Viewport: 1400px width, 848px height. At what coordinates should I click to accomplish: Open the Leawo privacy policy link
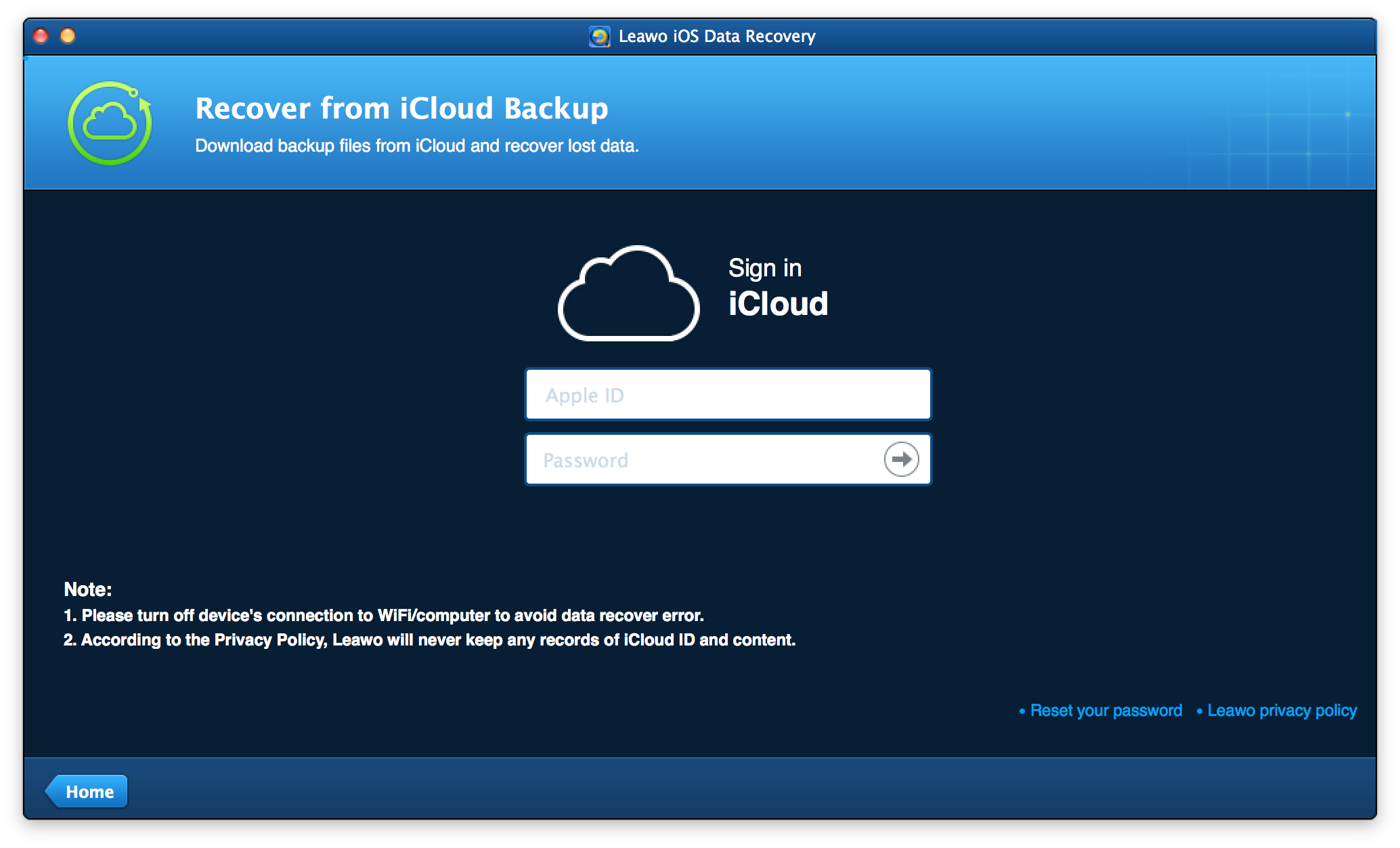point(1282,711)
